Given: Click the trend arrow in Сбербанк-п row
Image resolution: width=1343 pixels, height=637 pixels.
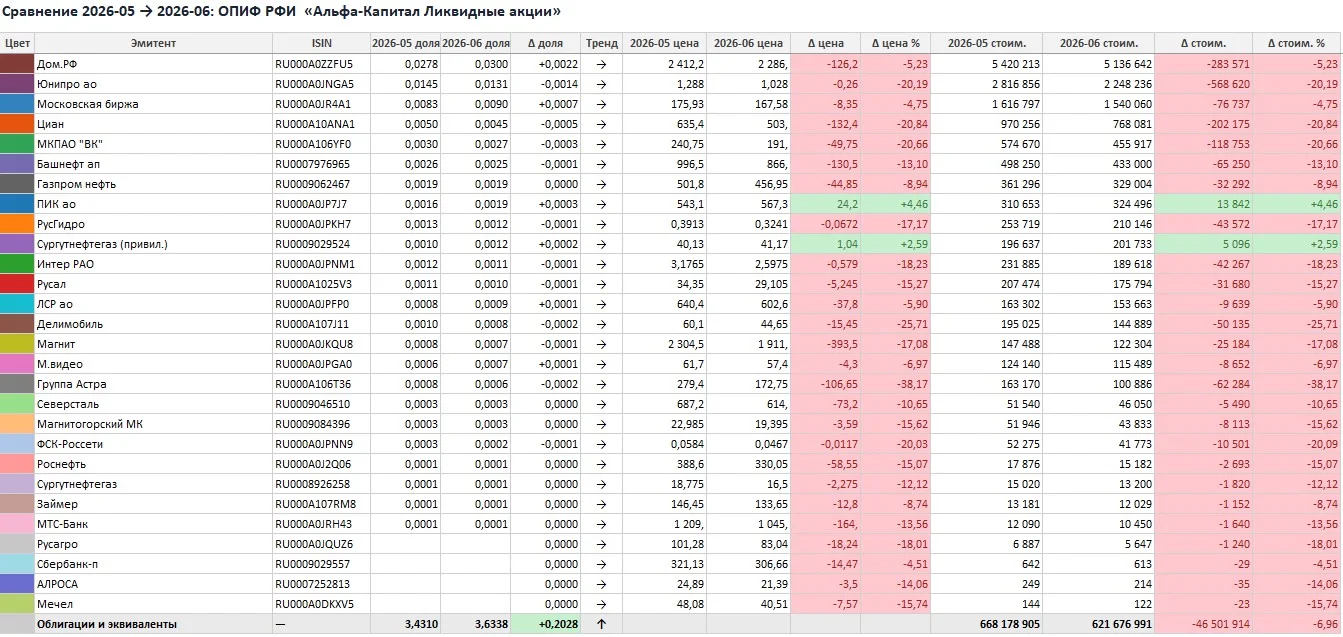Looking at the screenshot, I should click(x=601, y=564).
